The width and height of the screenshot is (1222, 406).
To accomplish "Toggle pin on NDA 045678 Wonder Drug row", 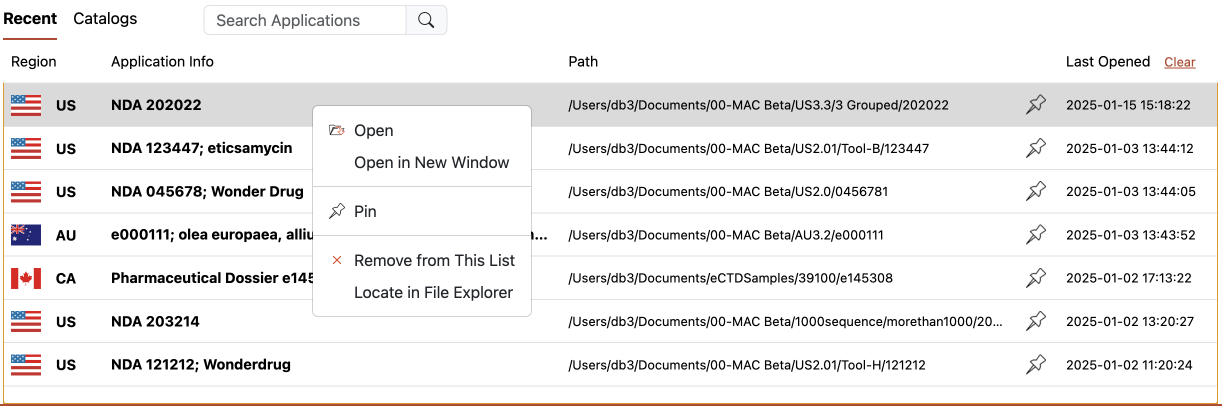I will pos(1036,192).
